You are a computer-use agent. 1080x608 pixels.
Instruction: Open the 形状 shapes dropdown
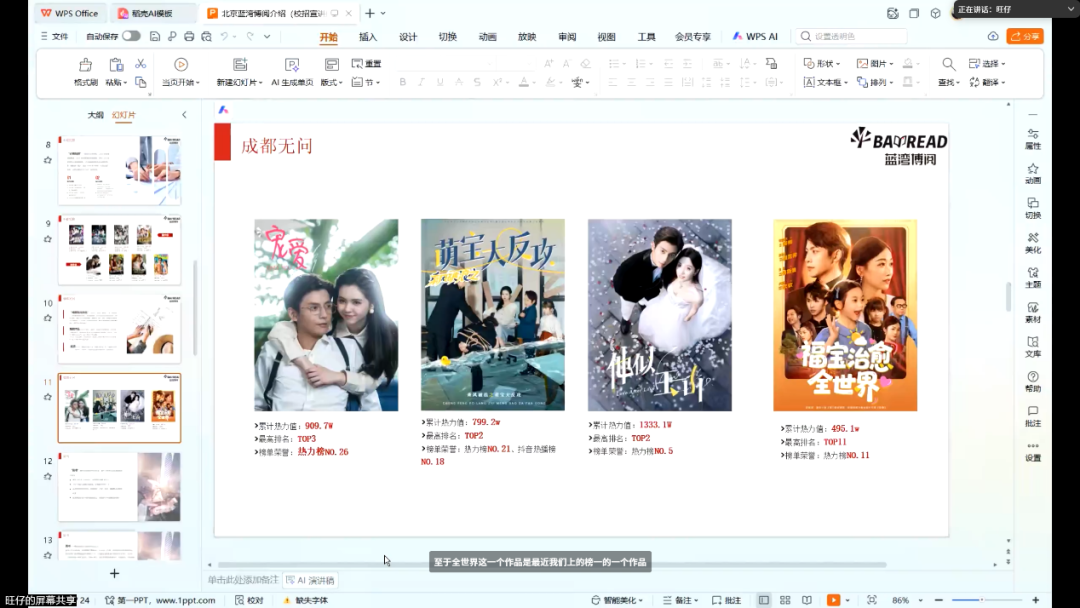(820, 64)
